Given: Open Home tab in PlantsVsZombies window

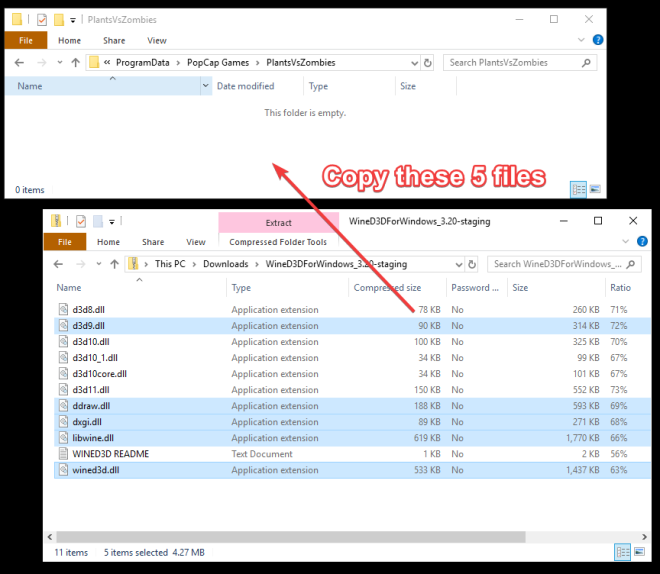Looking at the screenshot, I should click(x=69, y=40).
